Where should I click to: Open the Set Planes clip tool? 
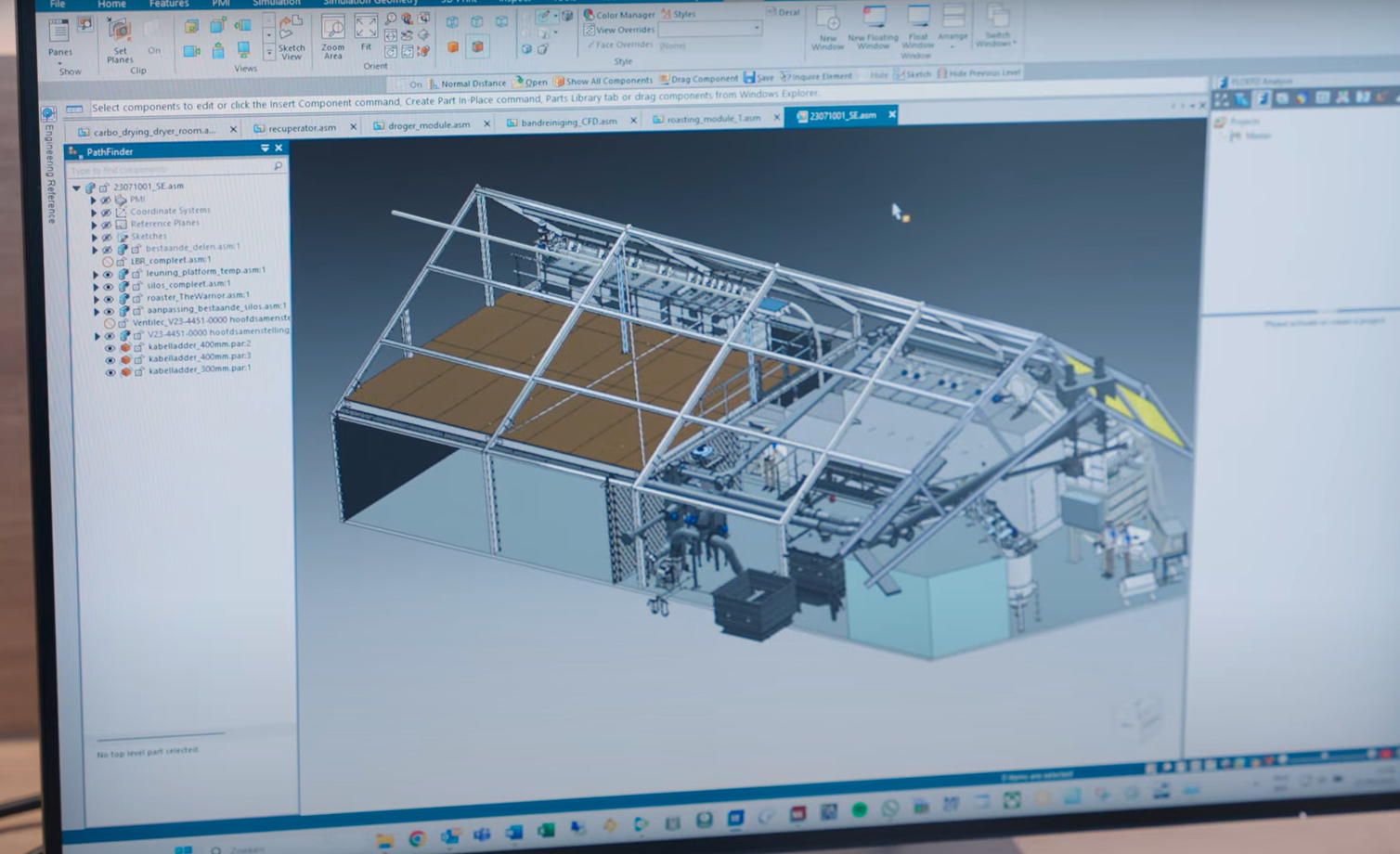(x=120, y=39)
